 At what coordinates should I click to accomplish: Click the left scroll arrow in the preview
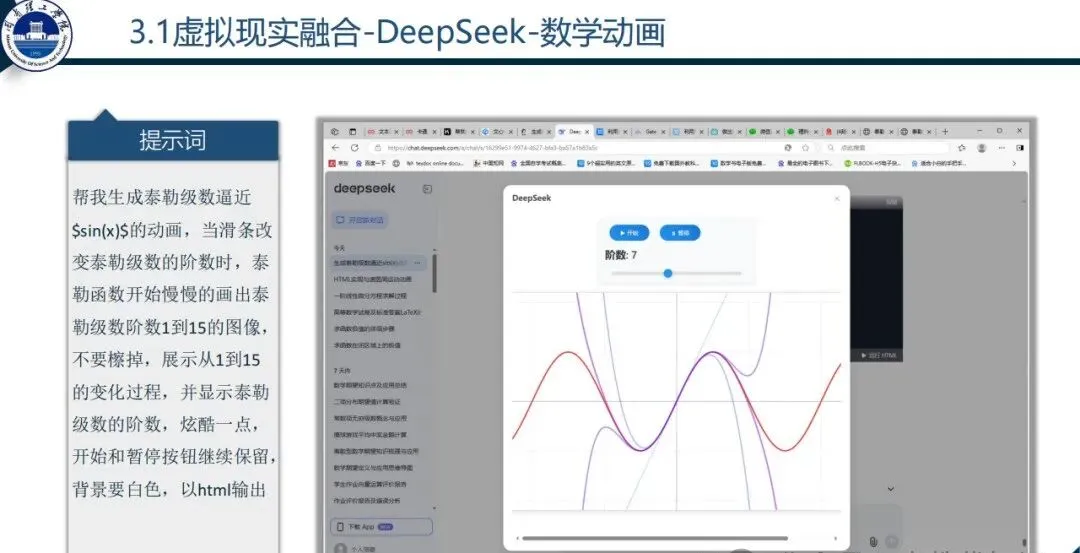pyautogui.click(x=517, y=538)
